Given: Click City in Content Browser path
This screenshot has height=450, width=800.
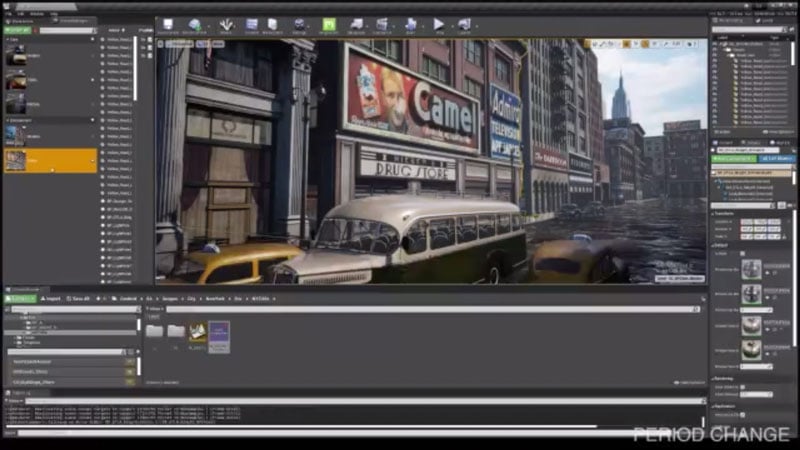Looking at the screenshot, I should coord(191,298).
